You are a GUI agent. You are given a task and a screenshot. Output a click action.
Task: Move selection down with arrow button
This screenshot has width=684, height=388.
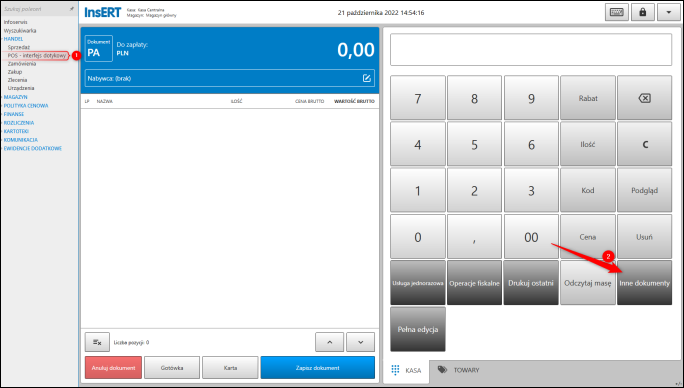coord(360,342)
